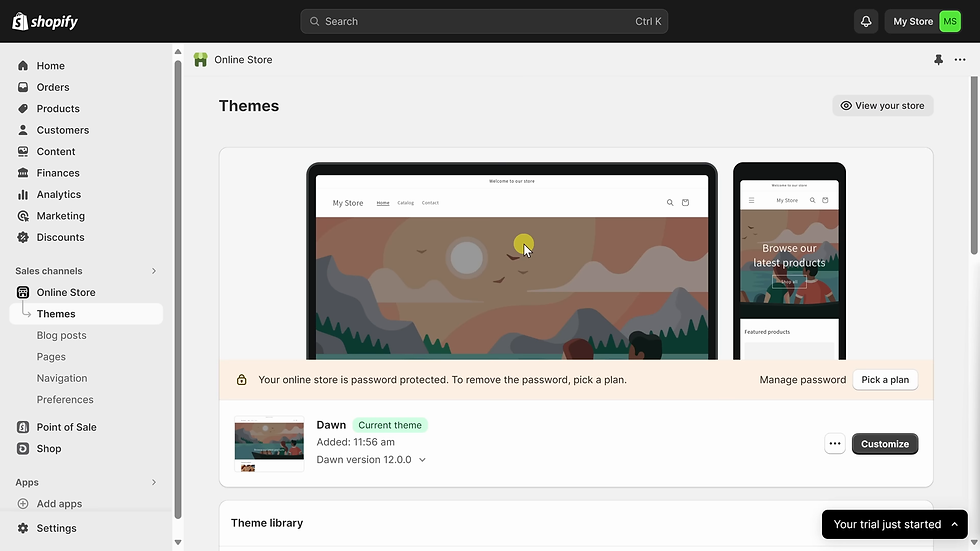
Task: Click the main page vertical scrollbar
Action: pos(974,166)
